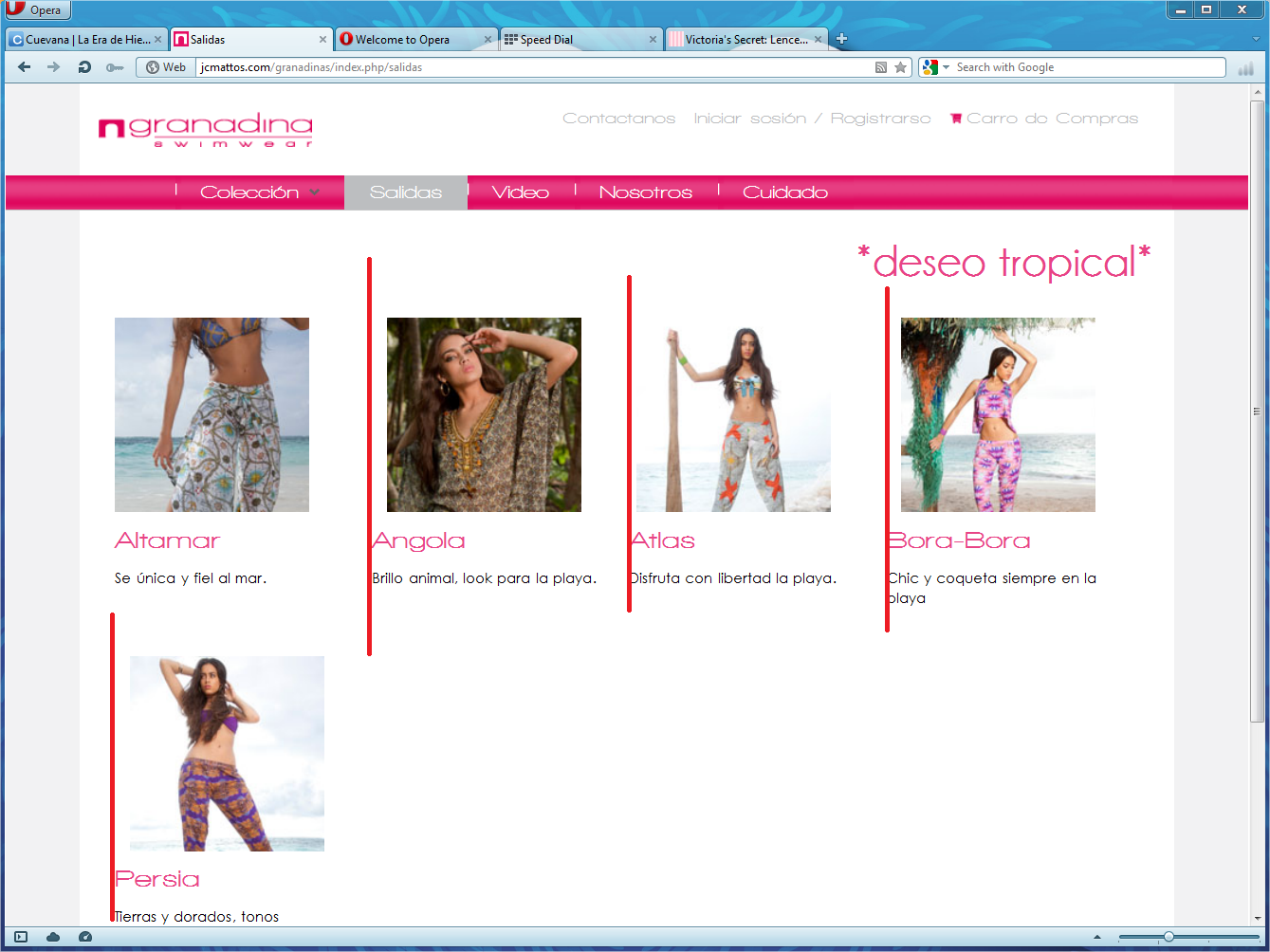Click the Granadina swimwear logo

pyautogui.click(x=205, y=131)
